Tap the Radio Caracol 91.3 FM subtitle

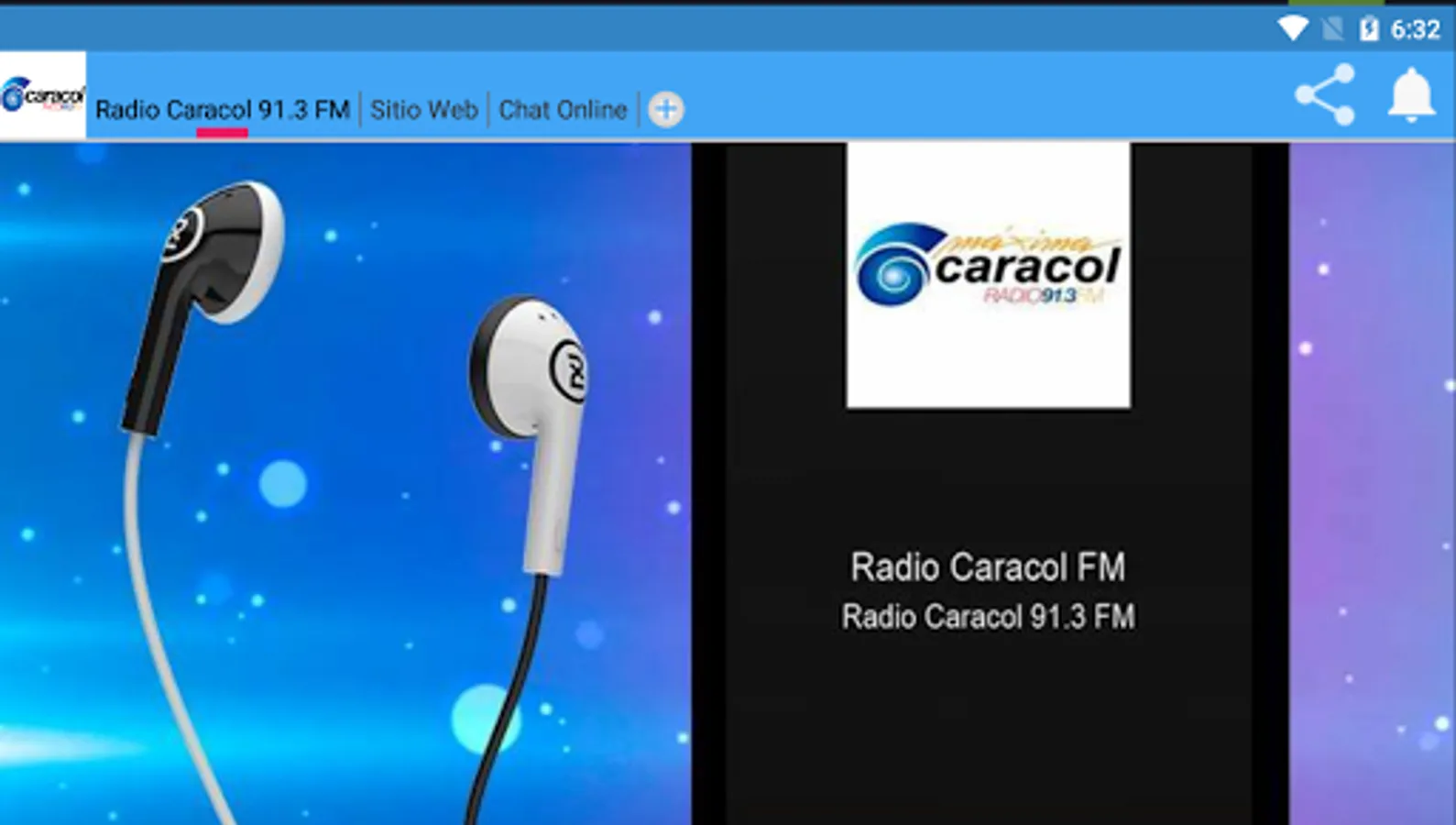988,617
